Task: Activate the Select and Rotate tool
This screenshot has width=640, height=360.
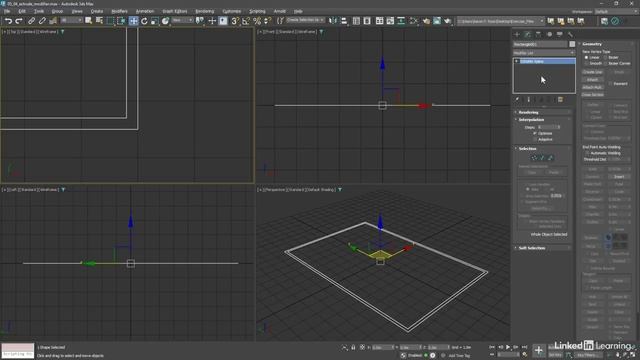Action: click(x=144, y=21)
